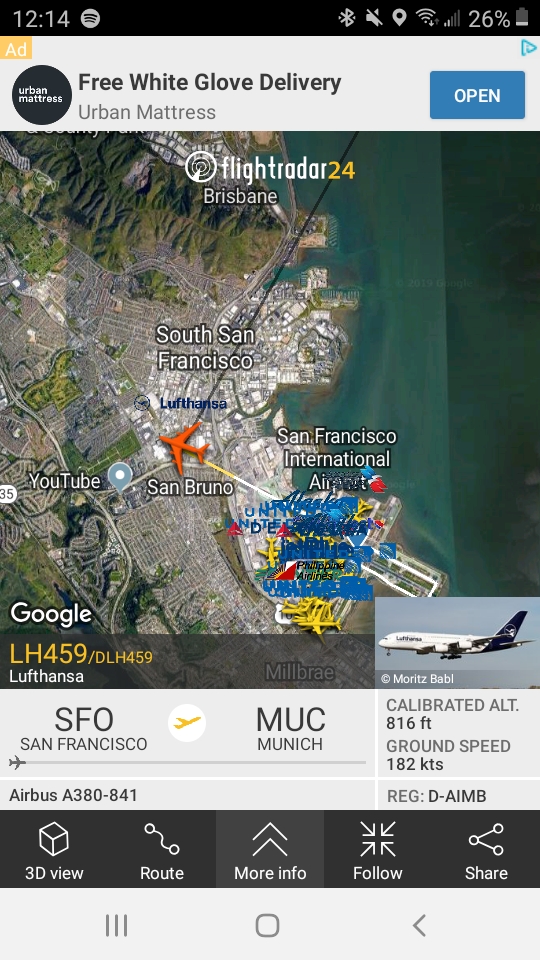Image resolution: width=540 pixels, height=960 pixels.
Task: Open the Android recent apps button
Action: click(116, 925)
